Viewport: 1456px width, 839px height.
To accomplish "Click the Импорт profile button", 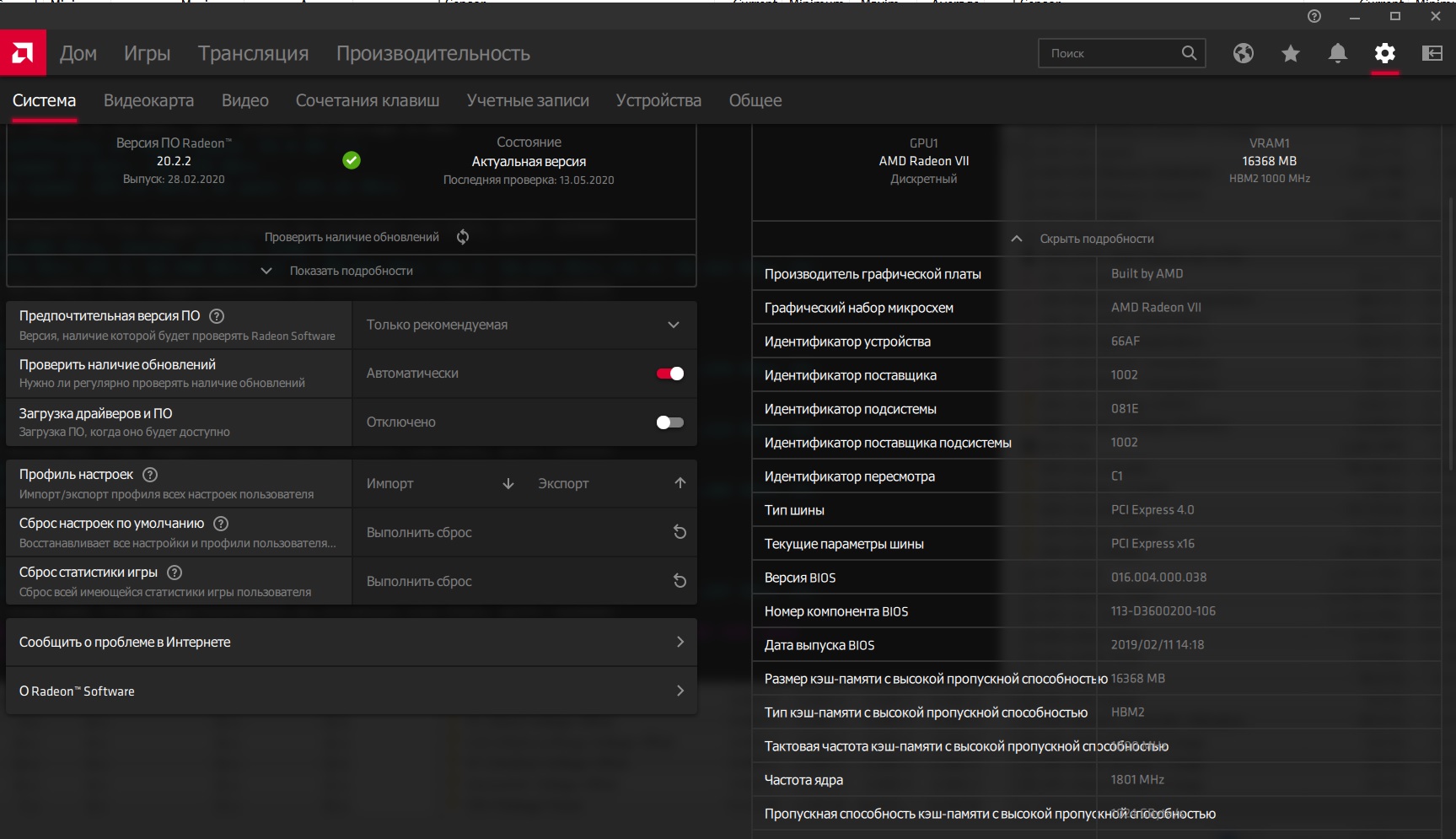I will click(x=438, y=483).
